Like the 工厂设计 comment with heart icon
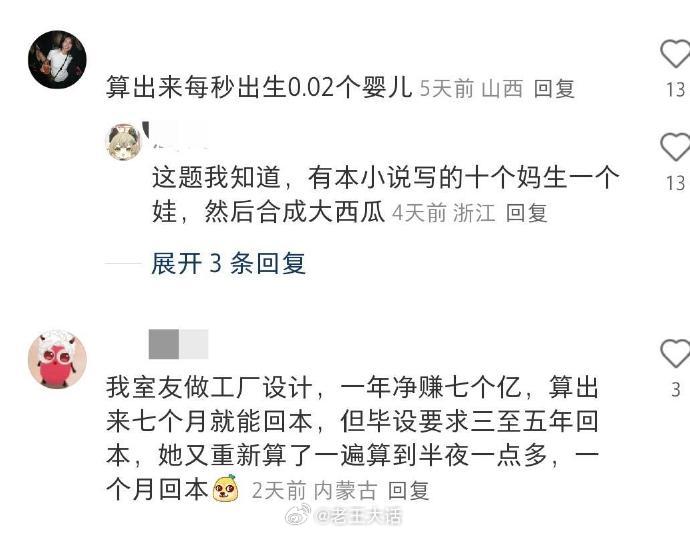Screen dimensions: 690x533 click(x=675, y=353)
